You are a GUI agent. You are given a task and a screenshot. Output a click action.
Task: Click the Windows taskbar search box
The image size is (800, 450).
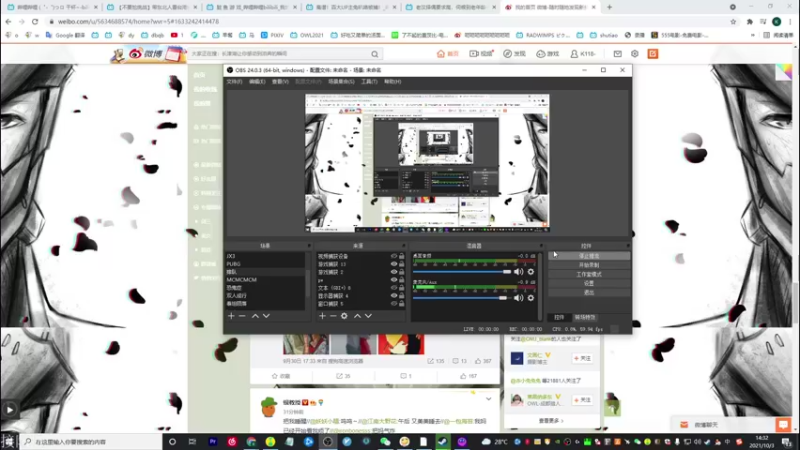(92, 441)
